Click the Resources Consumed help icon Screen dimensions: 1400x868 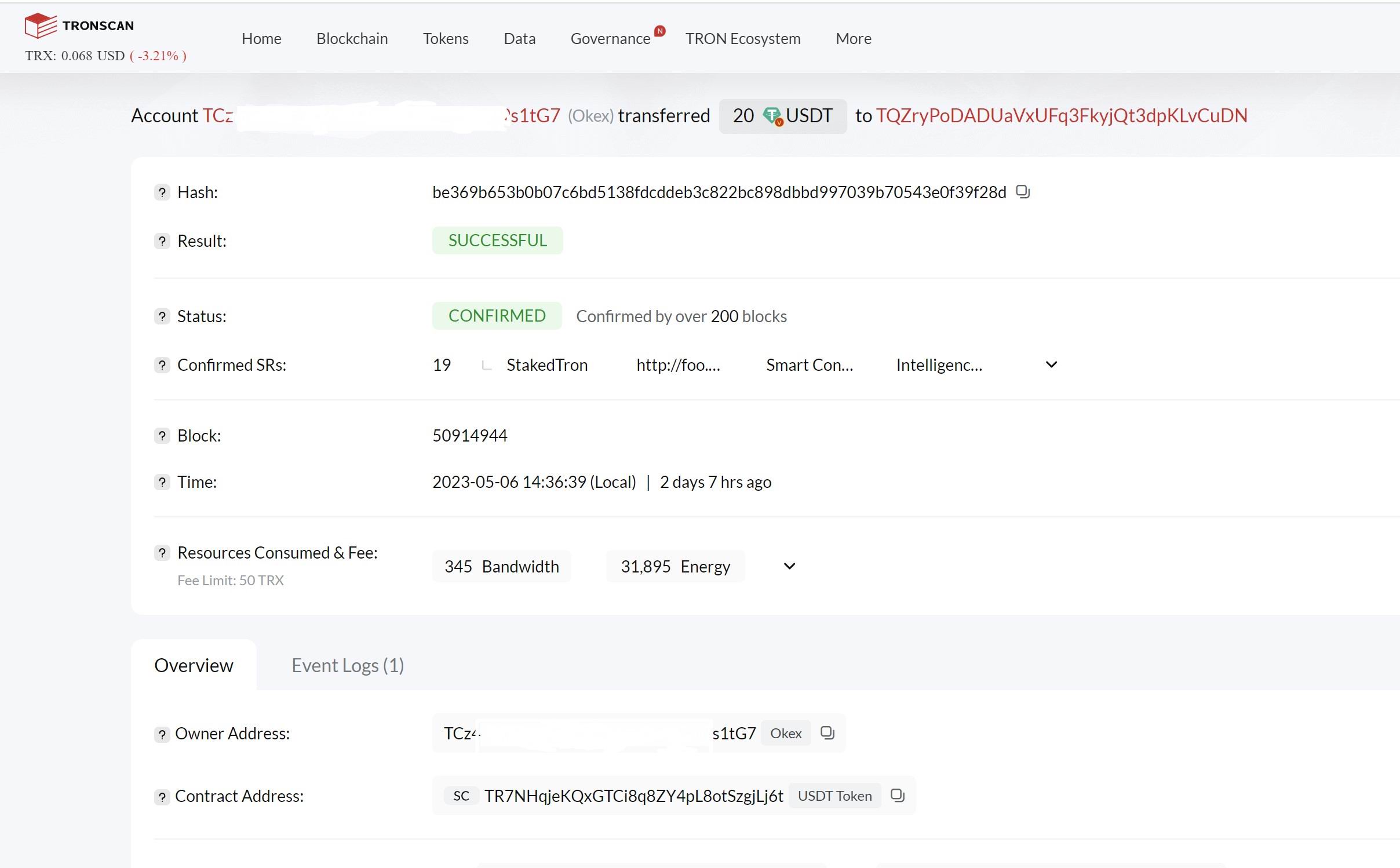[162, 553]
